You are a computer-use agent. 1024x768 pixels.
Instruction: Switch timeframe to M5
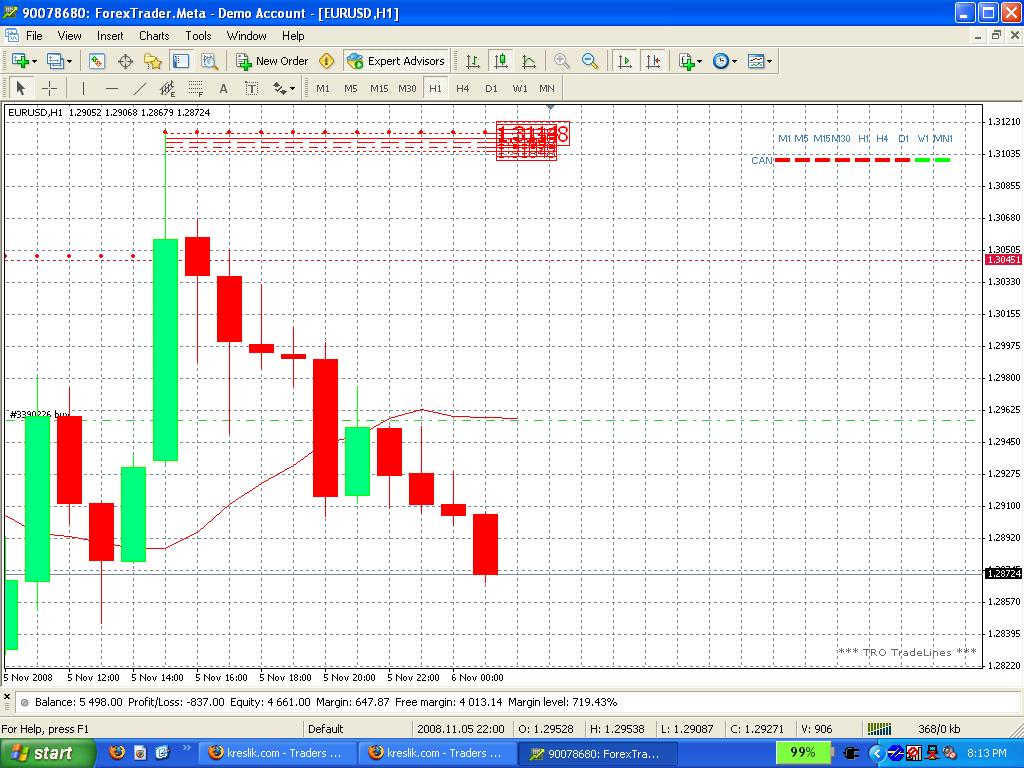click(x=351, y=88)
